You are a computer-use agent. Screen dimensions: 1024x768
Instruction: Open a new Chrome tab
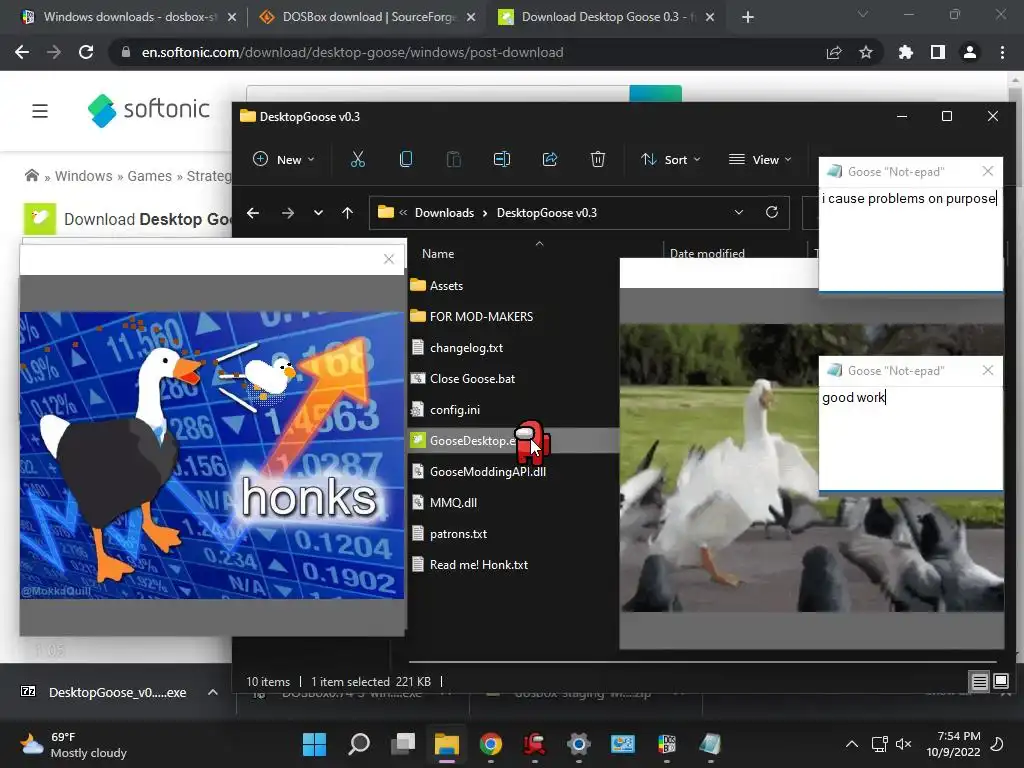coord(748,17)
